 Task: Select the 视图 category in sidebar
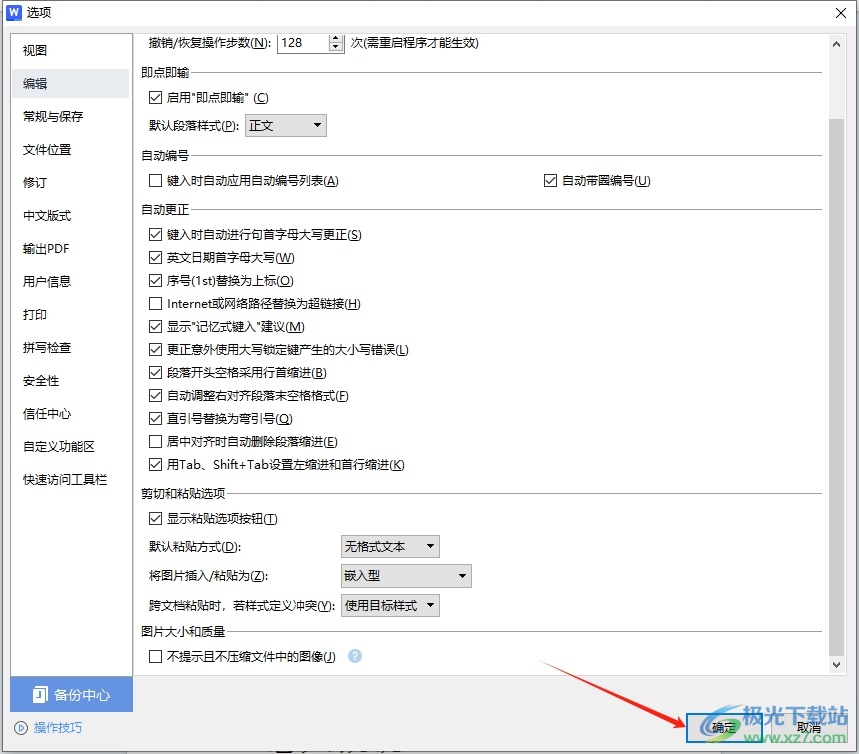[70, 50]
